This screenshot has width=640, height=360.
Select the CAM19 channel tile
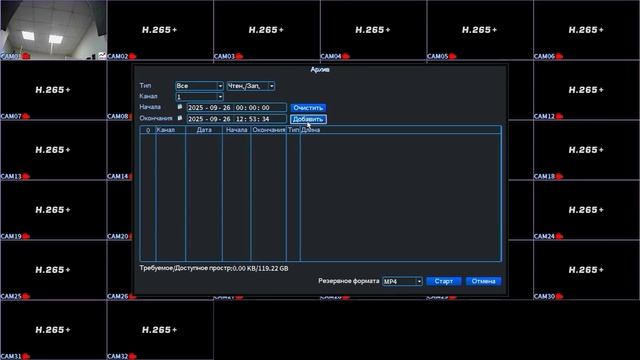53,210
